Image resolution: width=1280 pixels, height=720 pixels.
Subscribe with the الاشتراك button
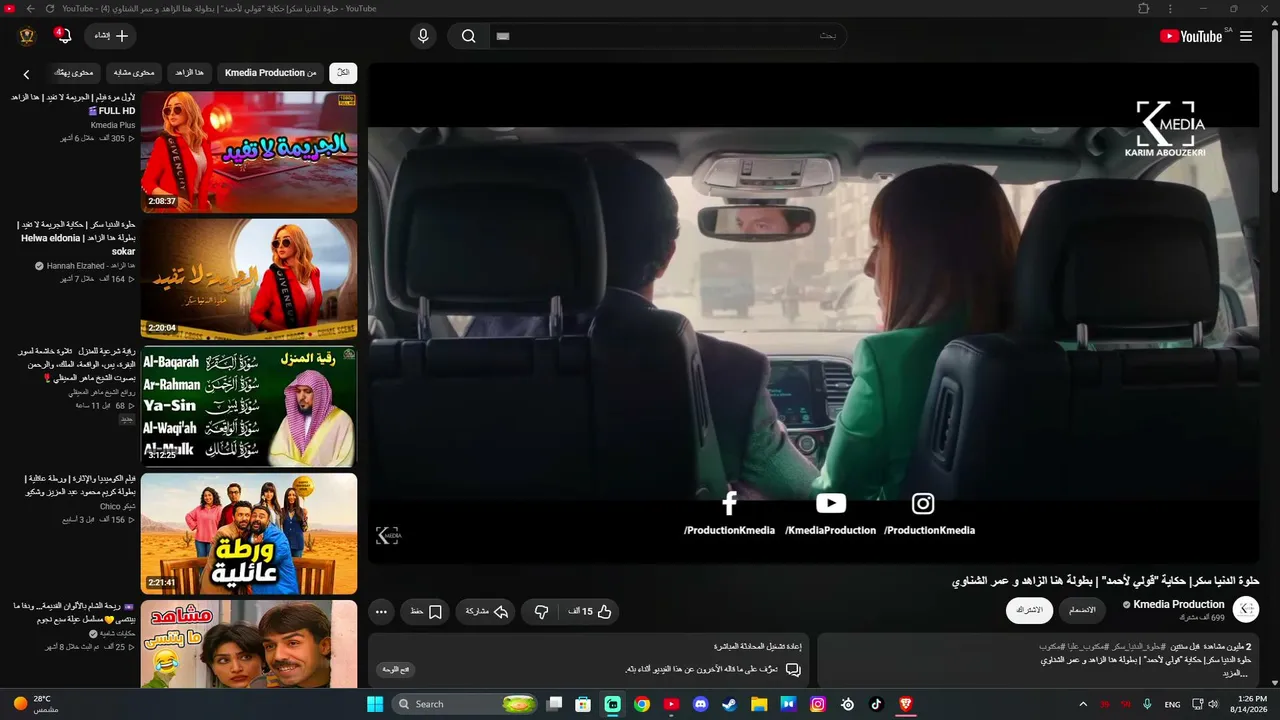pos(1029,610)
